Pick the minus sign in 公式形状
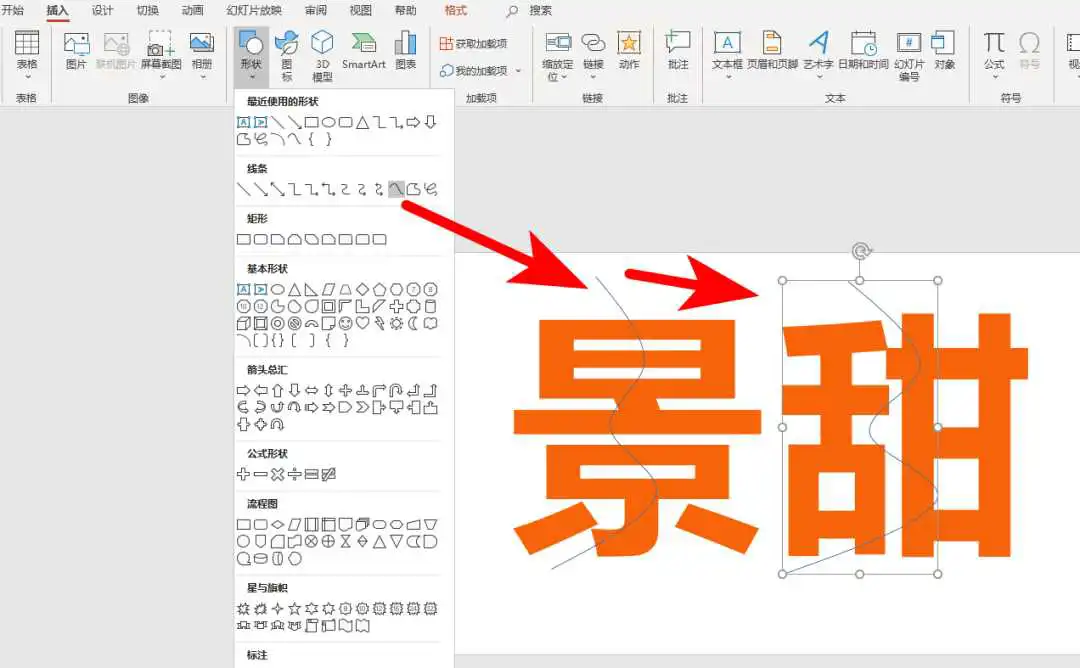Image resolution: width=1080 pixels, height=668 pixels. 260,474
